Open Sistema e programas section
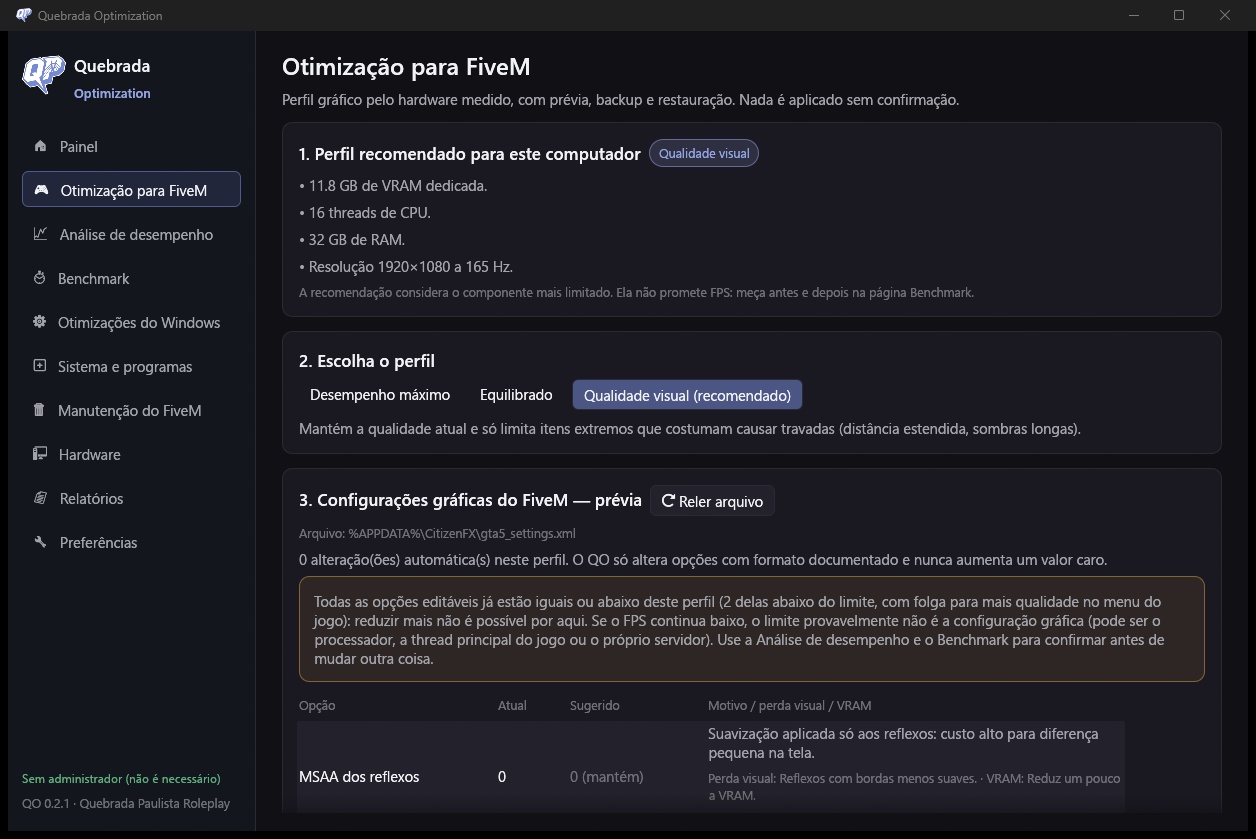The width and height of the screenshot is (1256, 839). (131, 367)
